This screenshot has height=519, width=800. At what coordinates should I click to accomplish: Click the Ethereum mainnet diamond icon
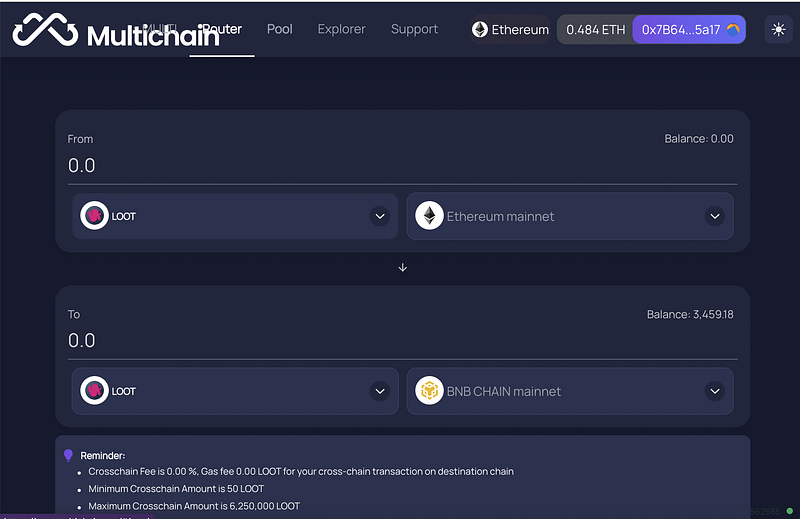pos(429,216)
